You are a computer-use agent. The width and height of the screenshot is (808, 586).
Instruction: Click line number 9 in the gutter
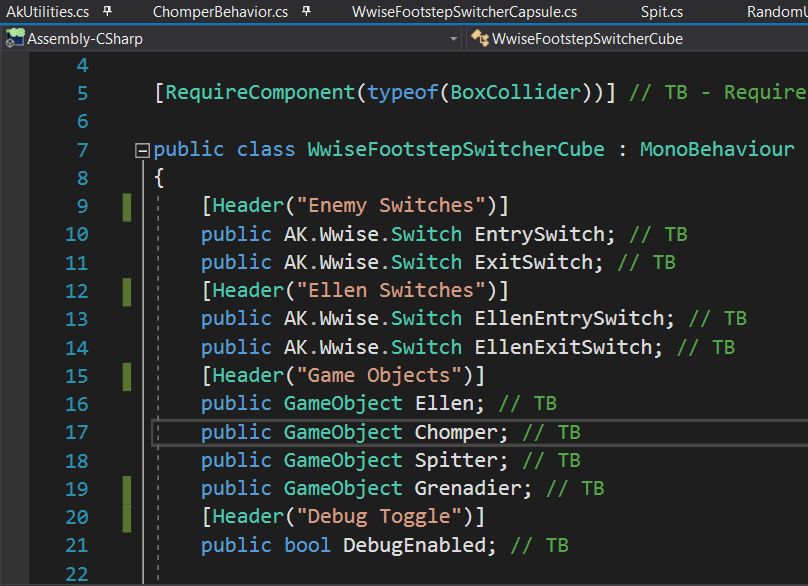click(x=82, y=206)
